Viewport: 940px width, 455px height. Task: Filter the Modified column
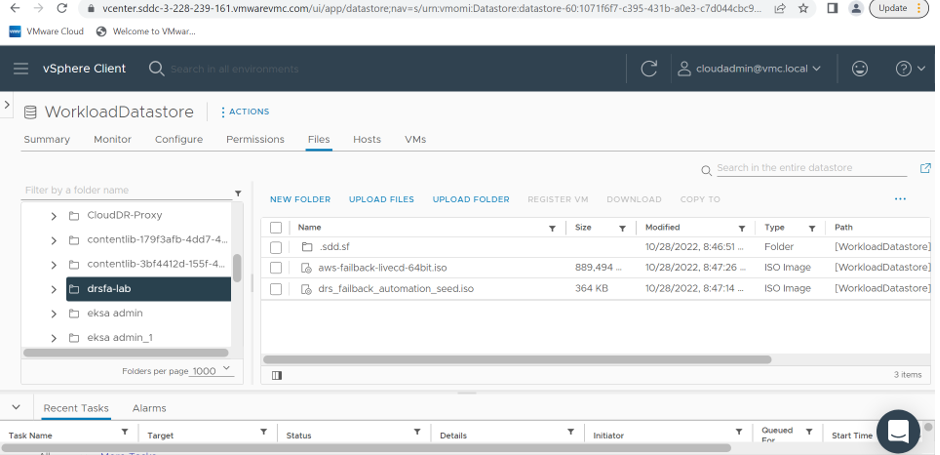pos(742,228)
